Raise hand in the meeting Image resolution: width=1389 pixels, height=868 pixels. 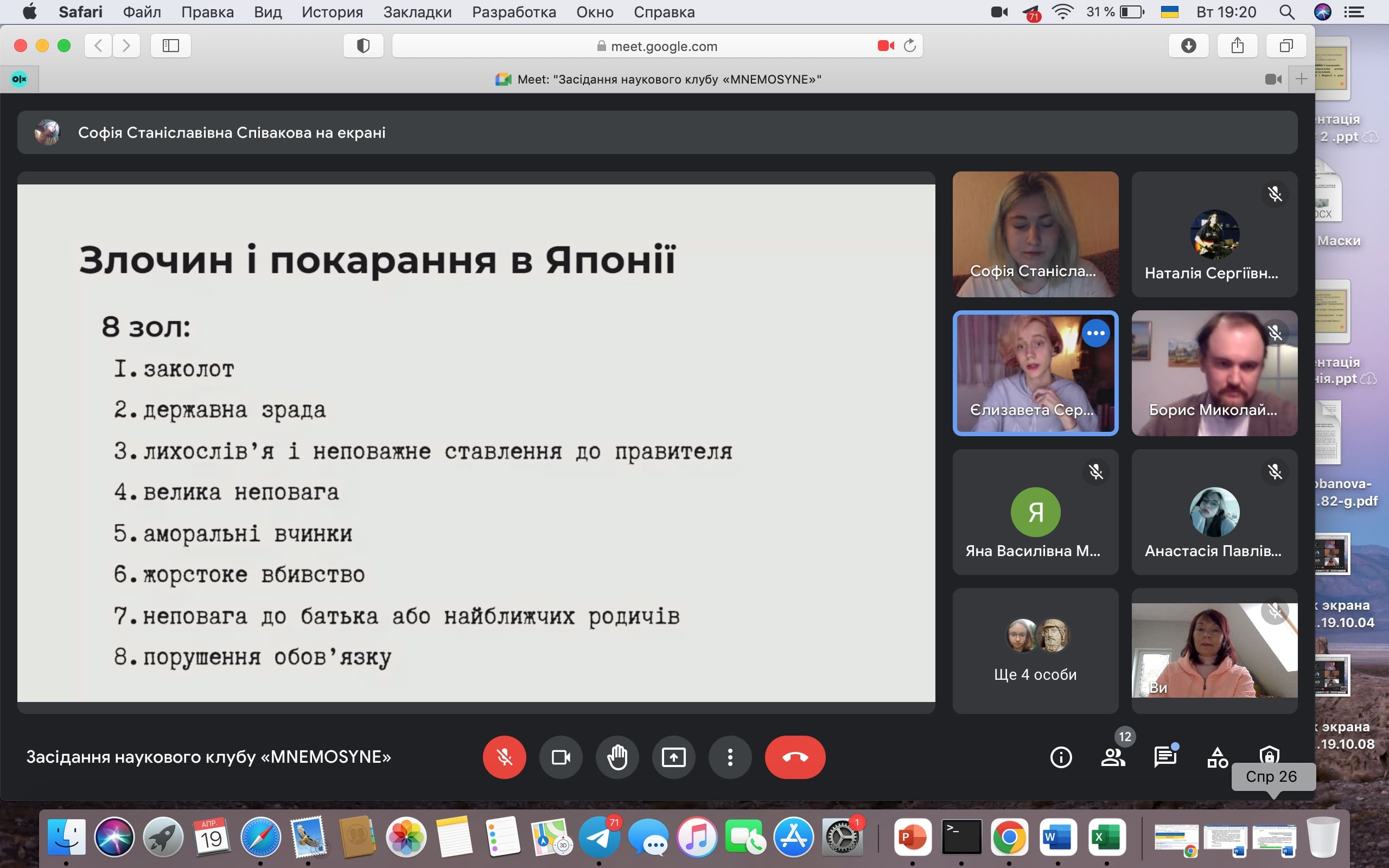[617, 757]
